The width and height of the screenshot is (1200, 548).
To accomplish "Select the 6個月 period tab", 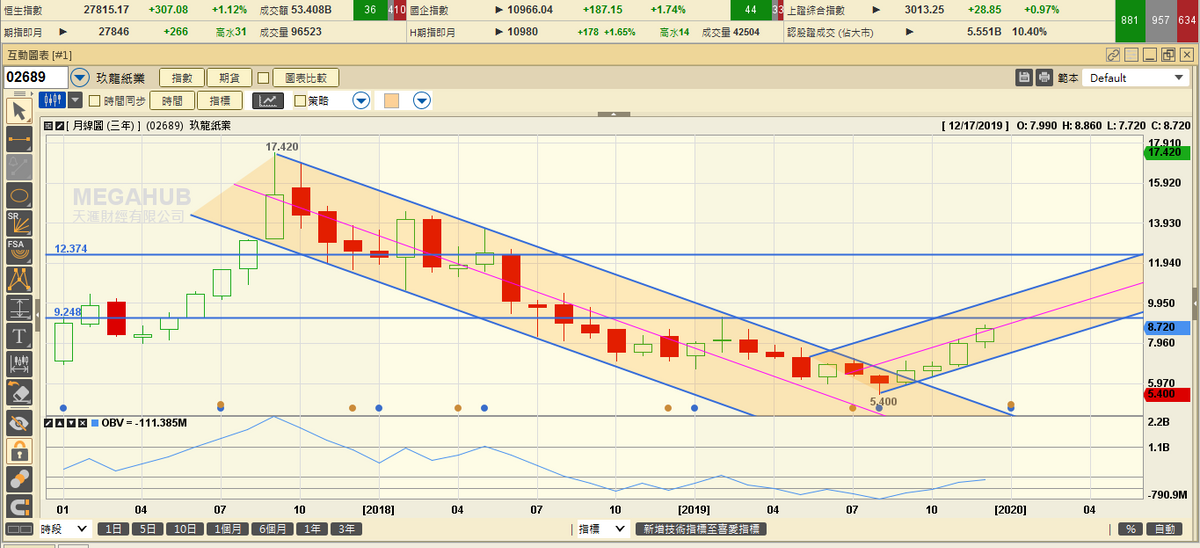I will pyautogui.click(x=273, y=528).
